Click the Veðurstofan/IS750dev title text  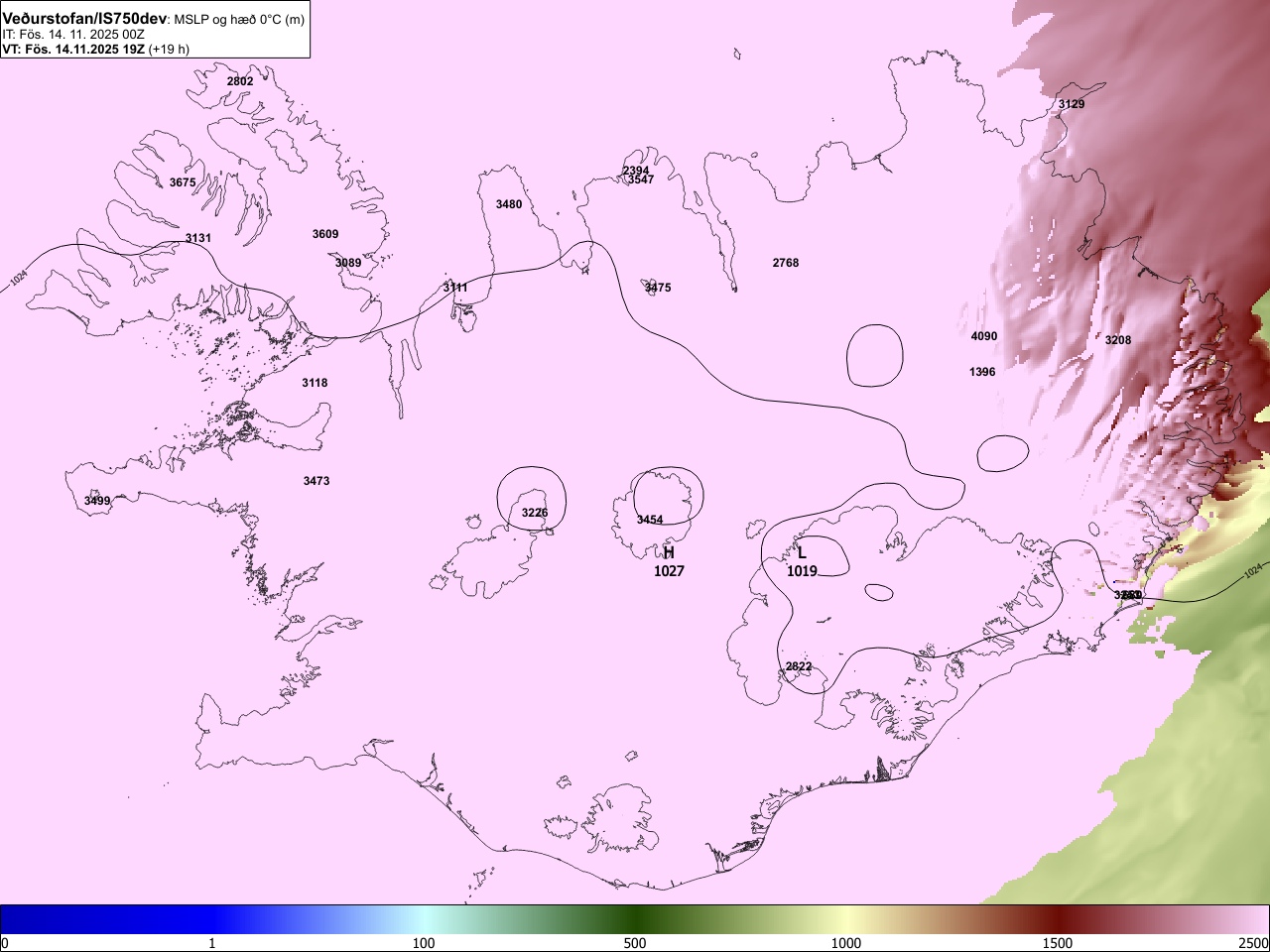pos(84,19)
